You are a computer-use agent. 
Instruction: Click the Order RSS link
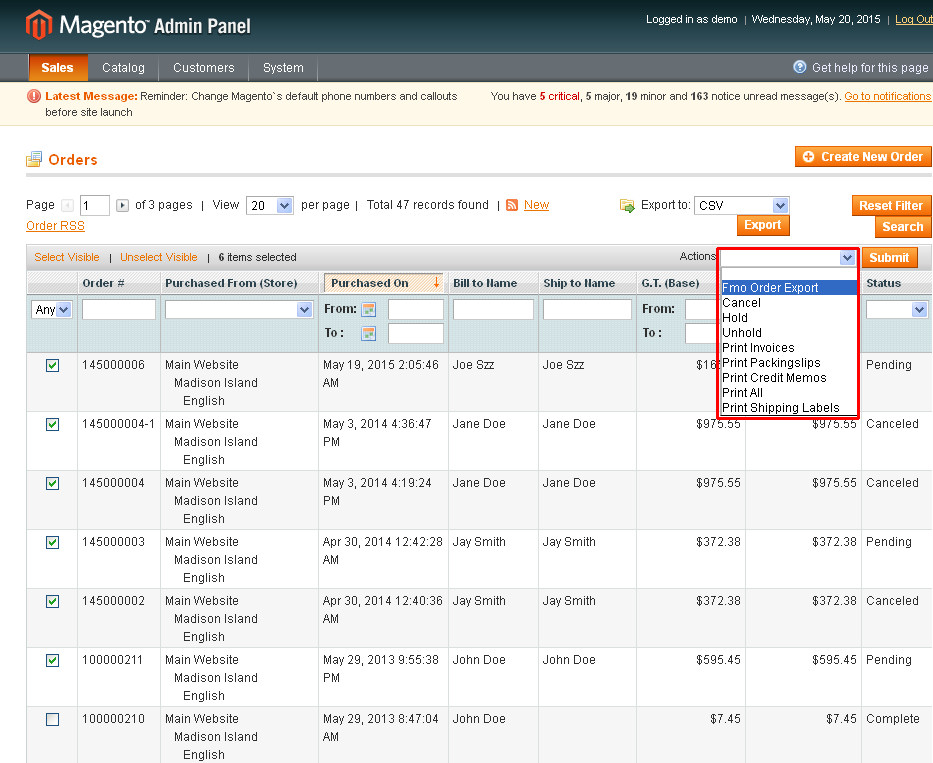point(55,226)
